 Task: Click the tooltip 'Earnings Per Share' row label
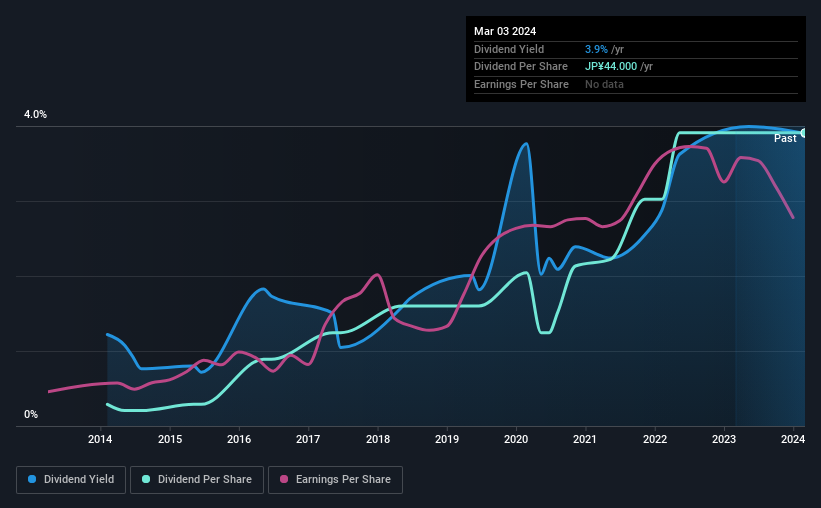click(521, 84)
